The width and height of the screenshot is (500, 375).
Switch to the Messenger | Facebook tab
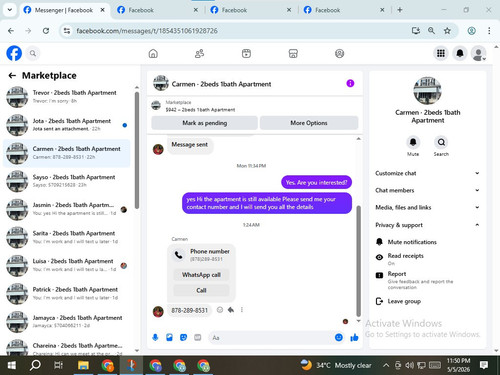[x=64, y=10]
